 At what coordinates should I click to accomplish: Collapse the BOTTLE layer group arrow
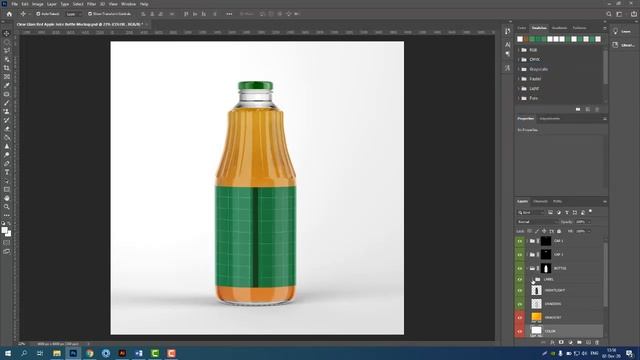point(527,268)
